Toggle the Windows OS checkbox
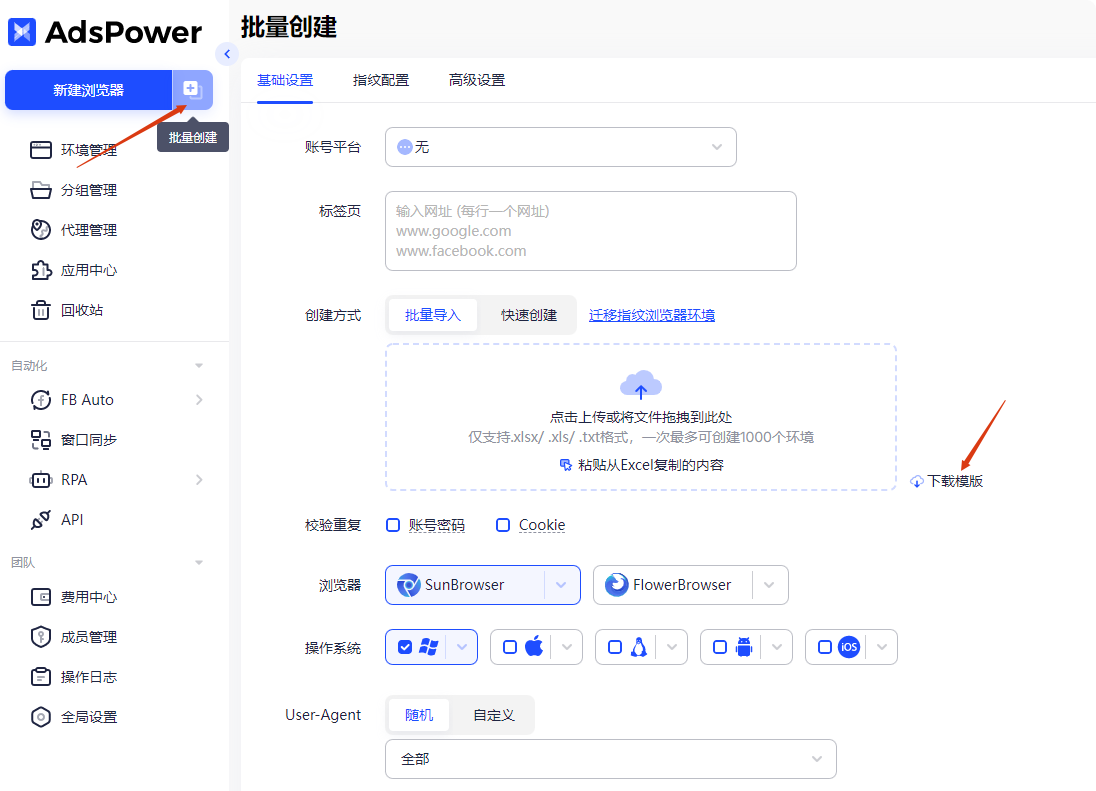1096x791 pixels. tap(405, 647)
